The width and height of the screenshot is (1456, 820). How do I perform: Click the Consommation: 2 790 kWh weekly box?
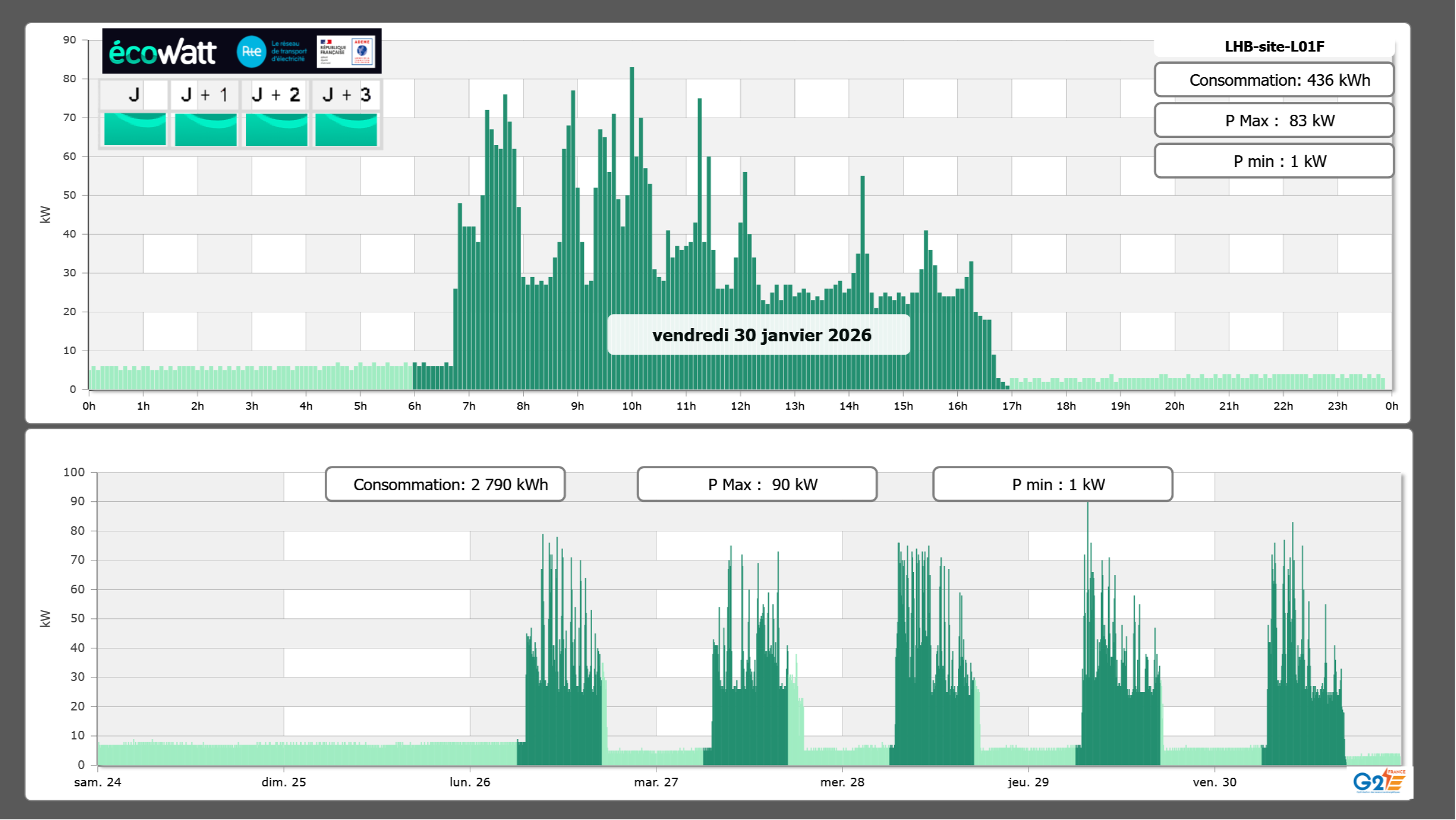445,484
